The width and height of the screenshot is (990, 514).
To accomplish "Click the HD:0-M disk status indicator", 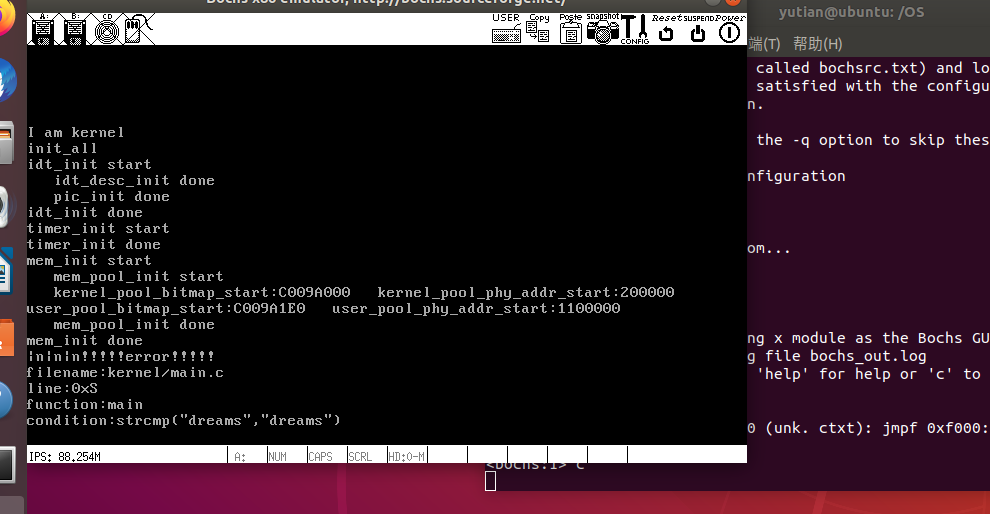I will [x=406, y=456].
